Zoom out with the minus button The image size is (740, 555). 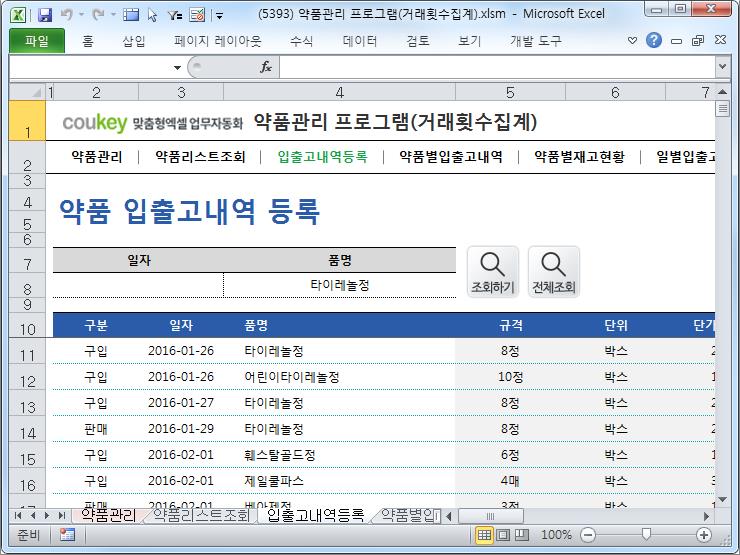point(588,535)
